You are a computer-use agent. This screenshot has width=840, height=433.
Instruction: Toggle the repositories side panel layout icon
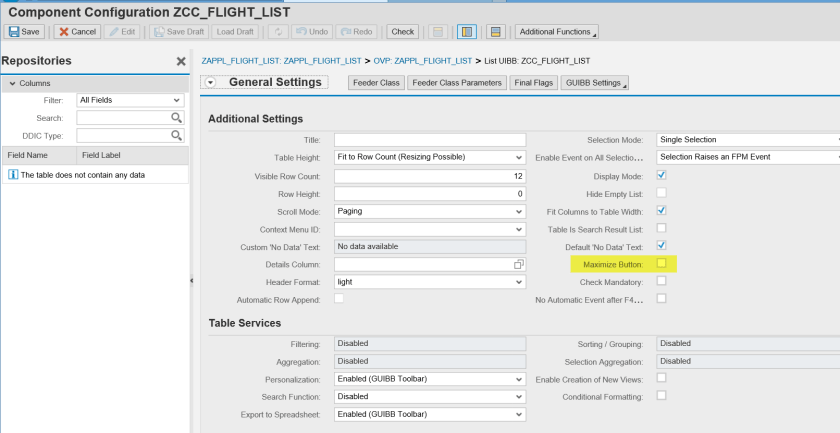pos(466,32)
